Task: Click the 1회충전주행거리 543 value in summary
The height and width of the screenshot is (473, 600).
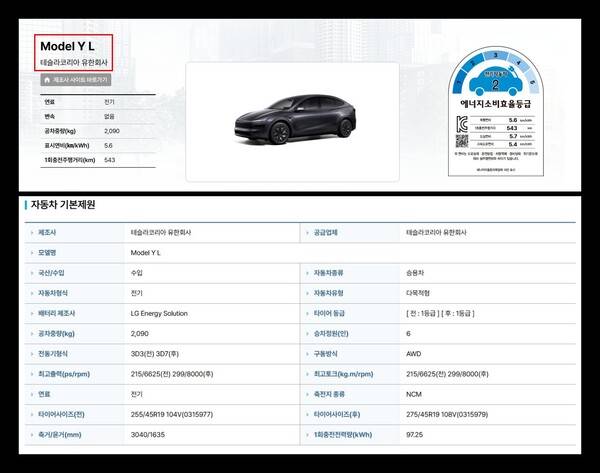Action: click(x=109, y=159)
